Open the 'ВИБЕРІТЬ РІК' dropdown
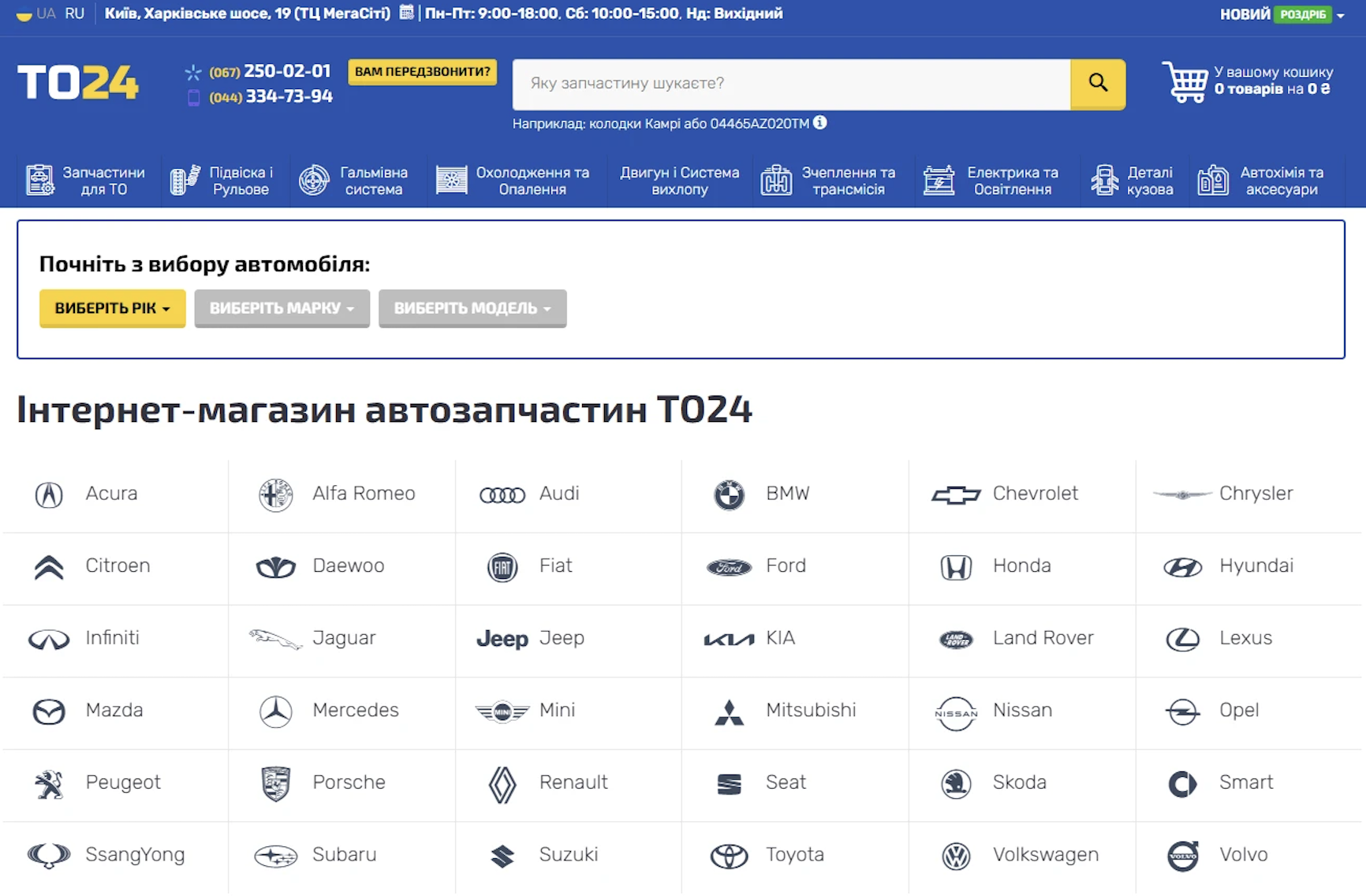Viewport: 1366px width, 896px height. point(112,308)
